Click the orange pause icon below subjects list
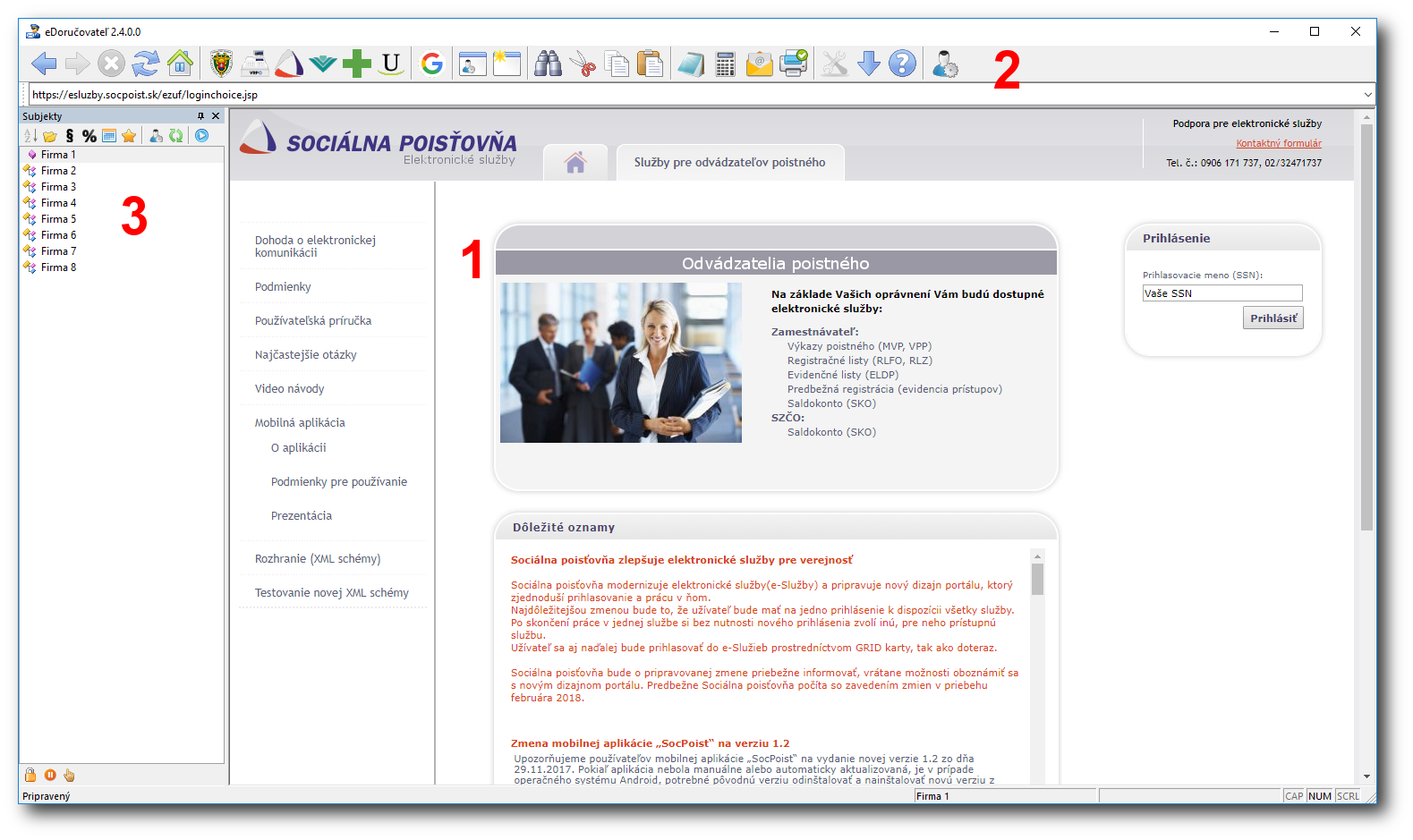 point(50,775)
